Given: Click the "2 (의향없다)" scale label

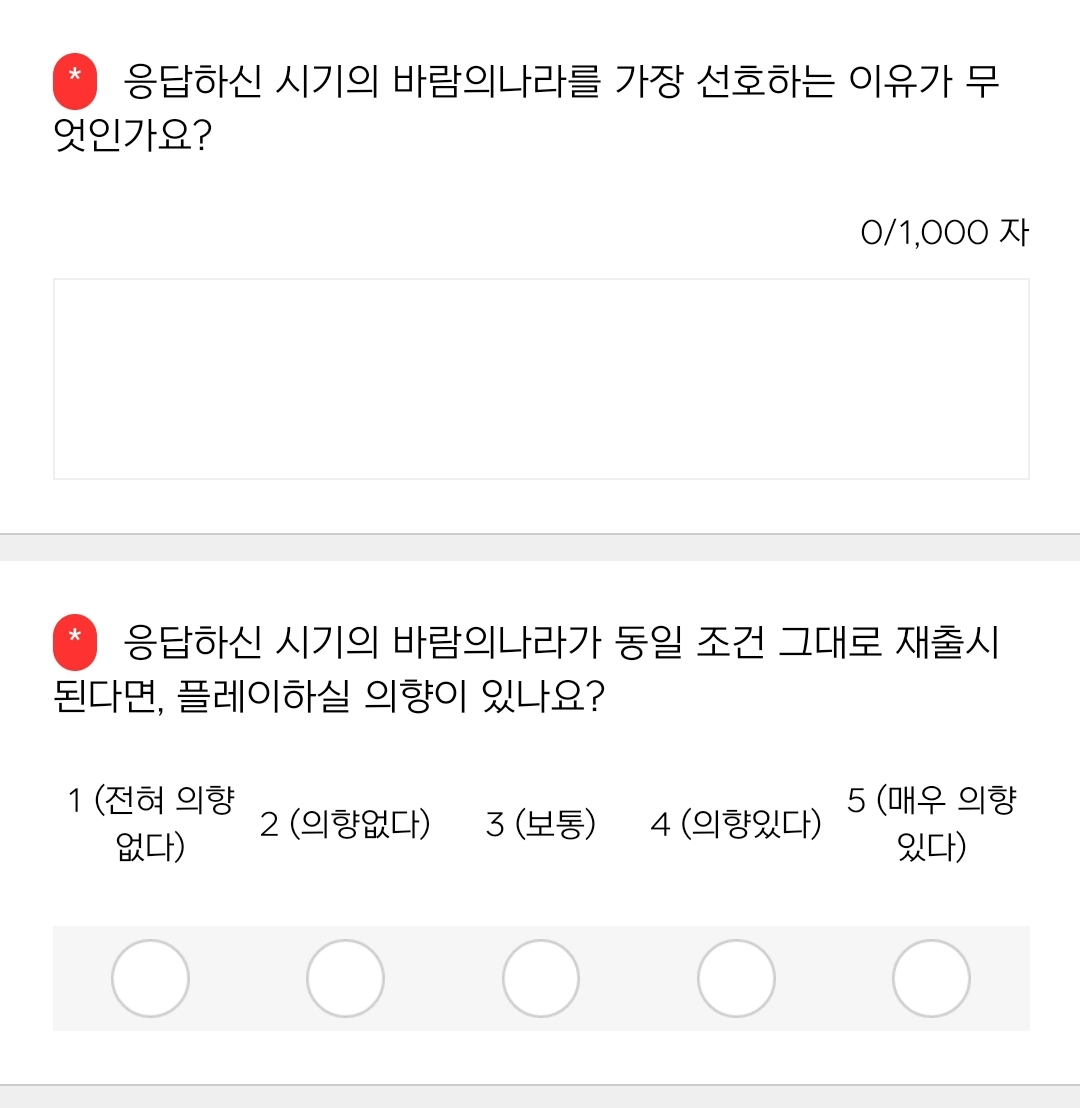Looking at the screenshot, I should click(345, 825).
